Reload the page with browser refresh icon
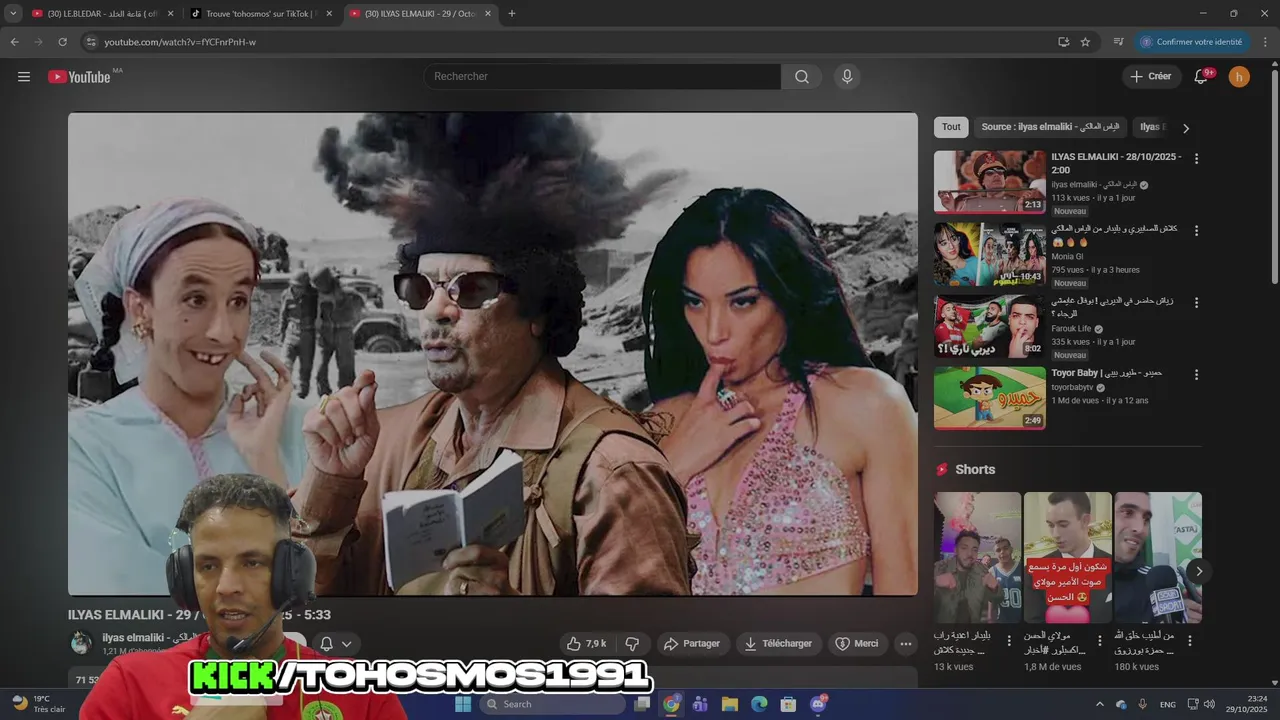The width and height of the screenshot is (1280, 720). pos(62,42)
